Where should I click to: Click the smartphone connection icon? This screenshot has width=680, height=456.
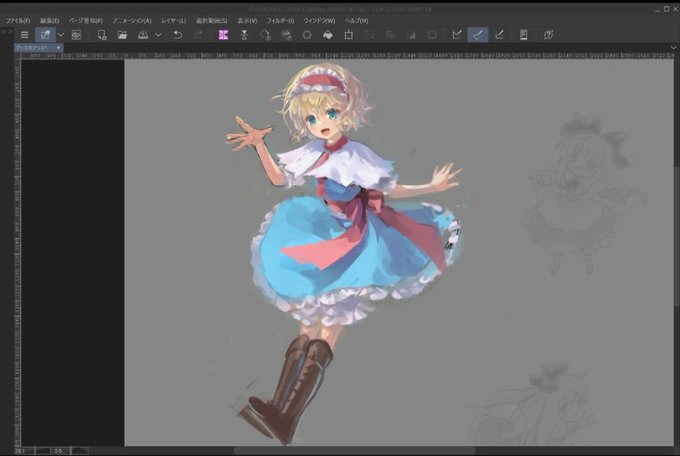tap(523, 35)
